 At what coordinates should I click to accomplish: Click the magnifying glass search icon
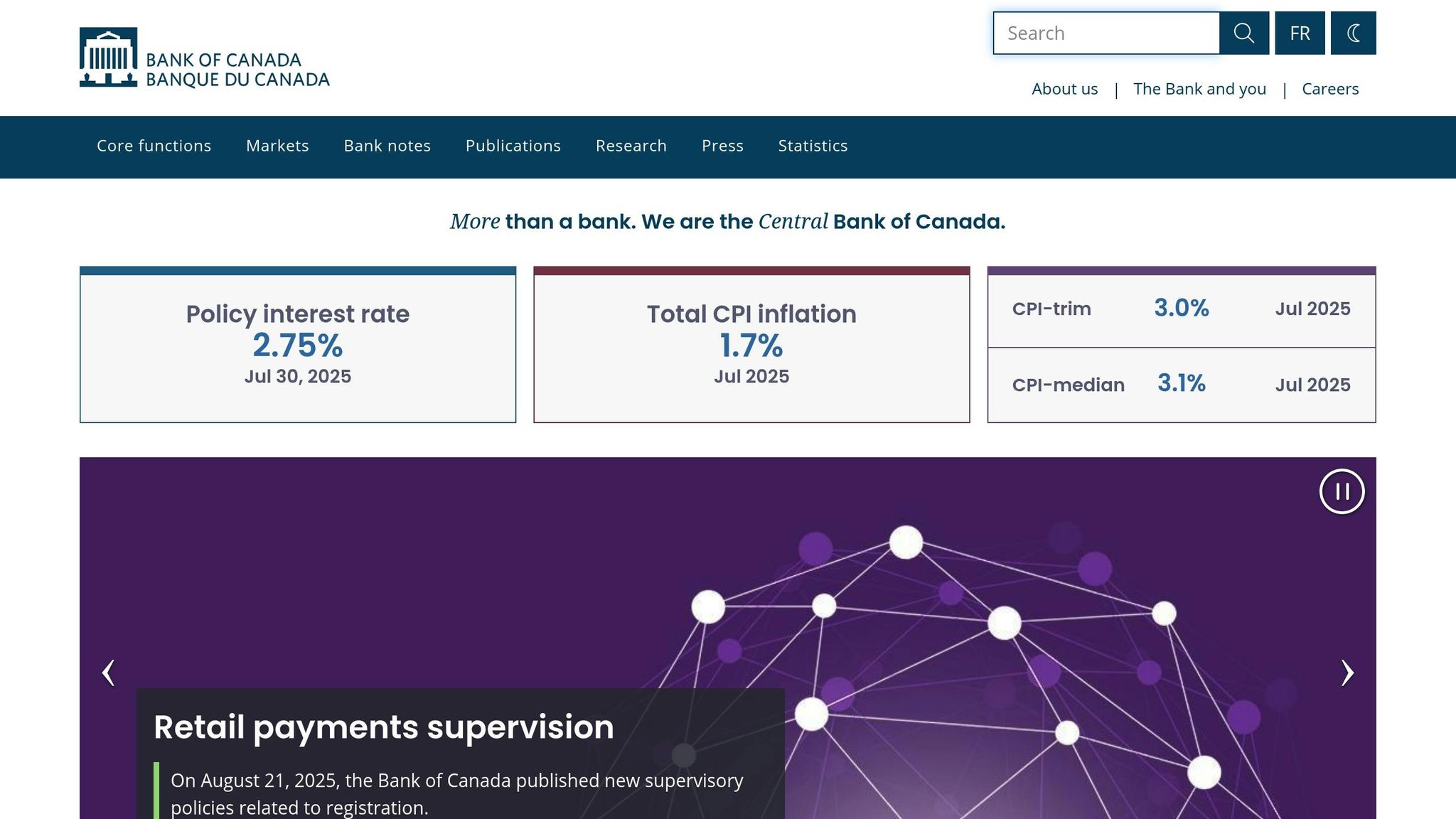[1243, 33]
